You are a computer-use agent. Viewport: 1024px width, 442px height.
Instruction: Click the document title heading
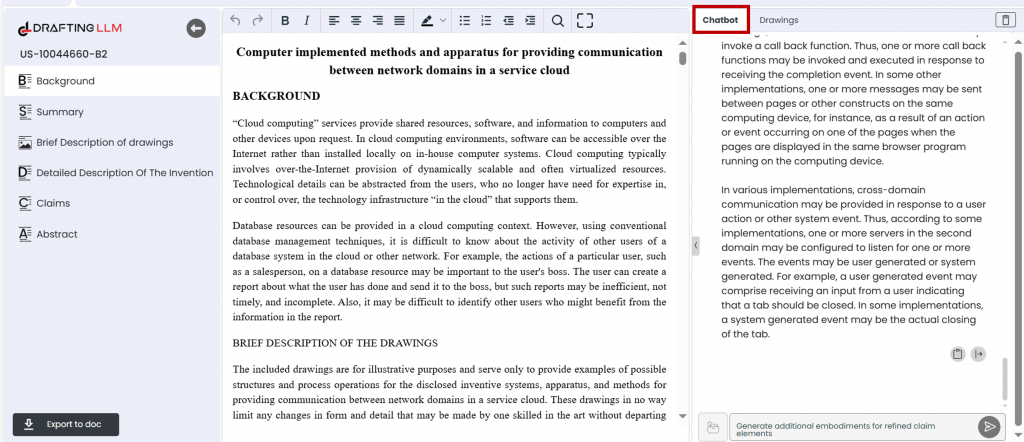(x=449, y=61)
